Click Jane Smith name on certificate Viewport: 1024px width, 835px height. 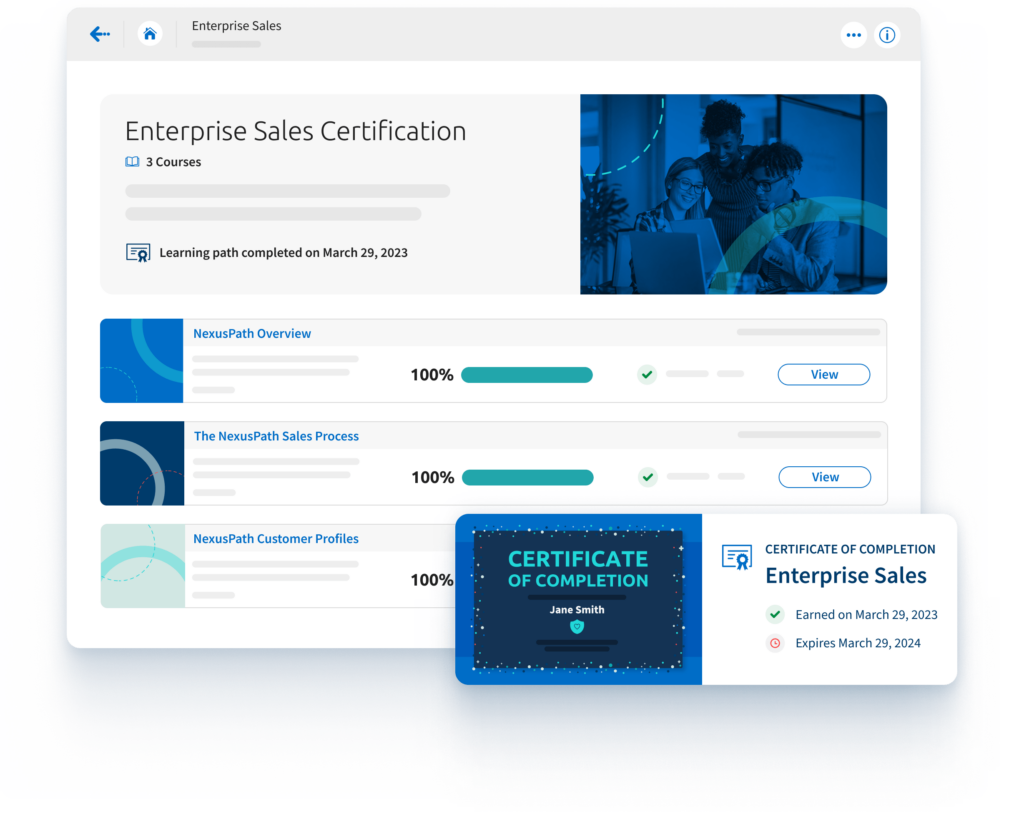pos(577,610)
